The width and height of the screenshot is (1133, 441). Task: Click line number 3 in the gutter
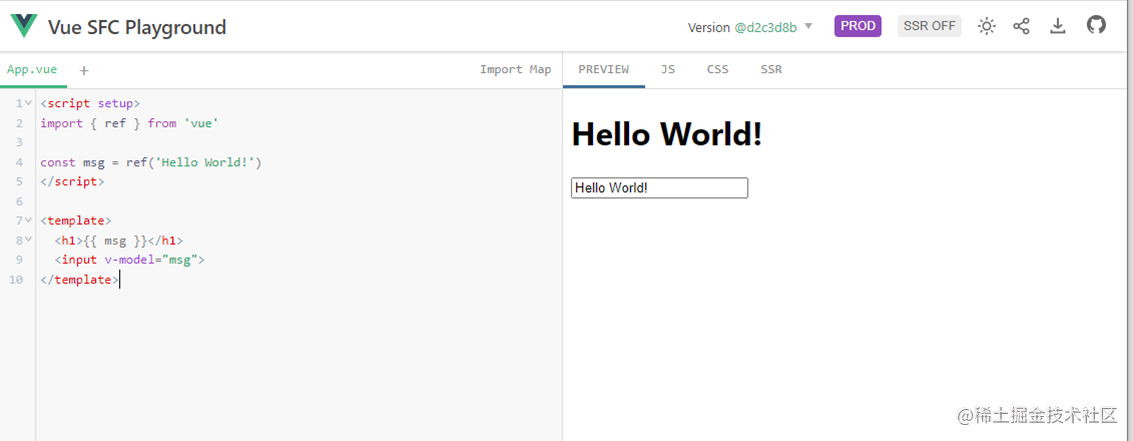(19, 142)
